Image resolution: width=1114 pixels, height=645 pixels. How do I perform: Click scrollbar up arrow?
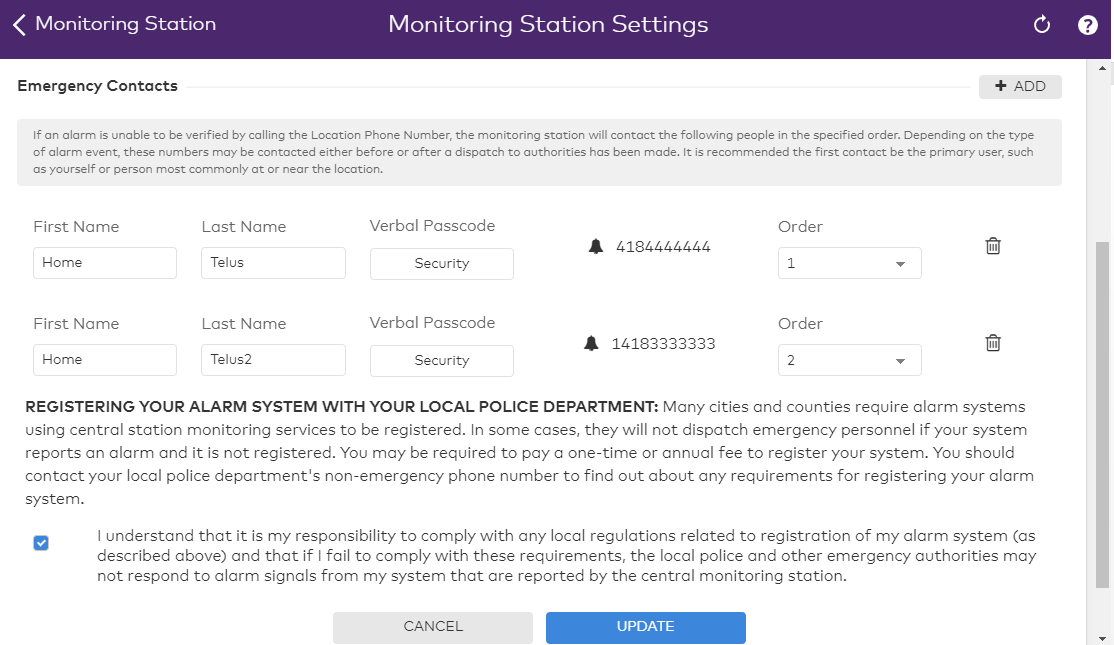[1102, 68]
